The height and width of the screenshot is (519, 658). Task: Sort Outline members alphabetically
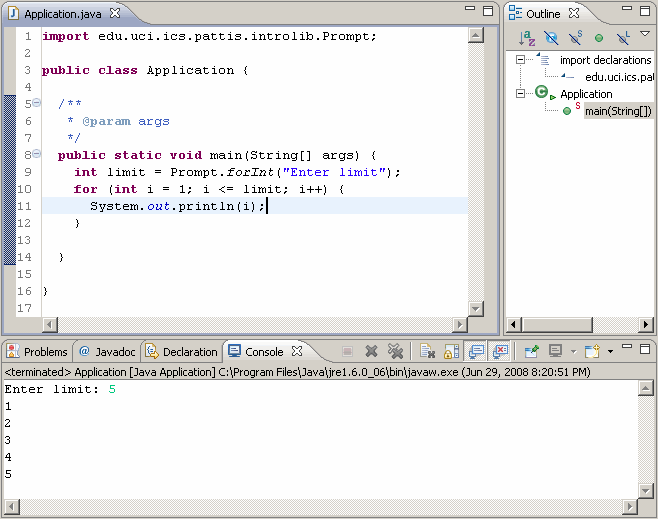point(528,38)
